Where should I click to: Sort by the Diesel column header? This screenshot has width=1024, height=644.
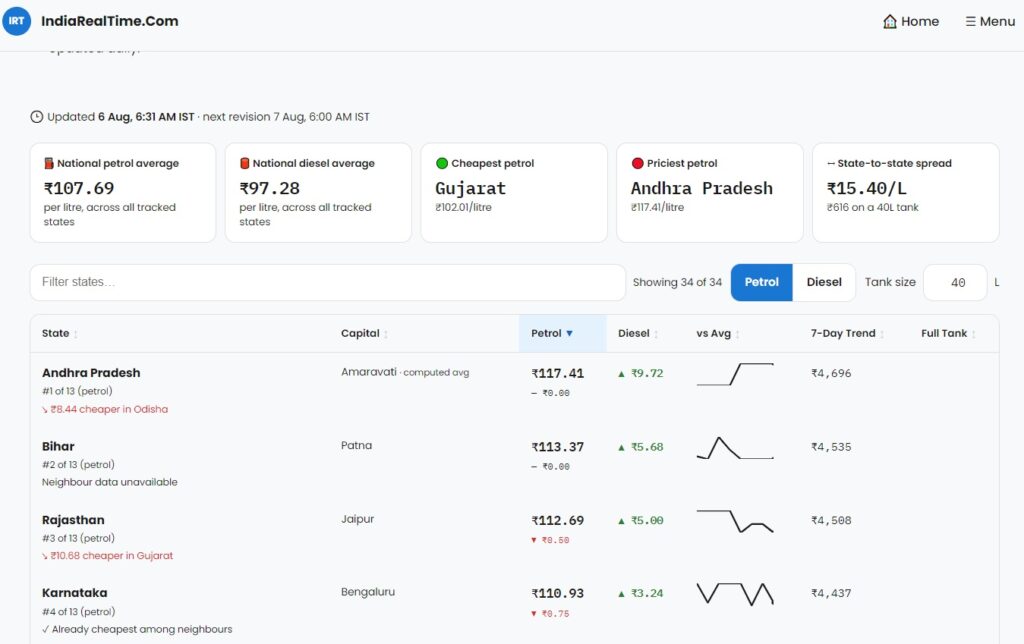tap(638, 334)
